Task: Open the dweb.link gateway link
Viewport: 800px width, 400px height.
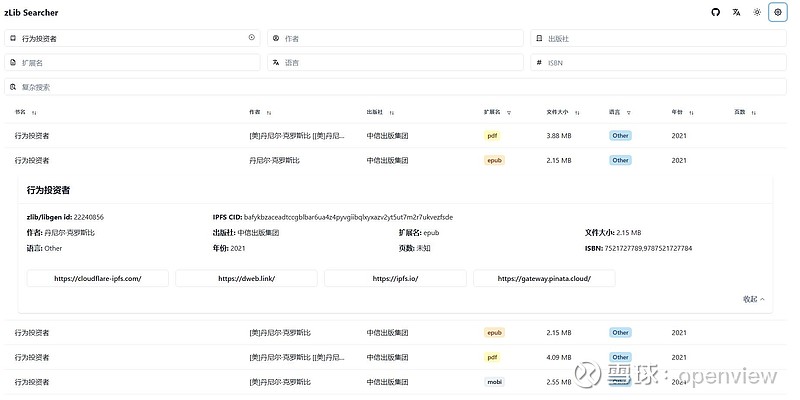Action: coord(246,279)
